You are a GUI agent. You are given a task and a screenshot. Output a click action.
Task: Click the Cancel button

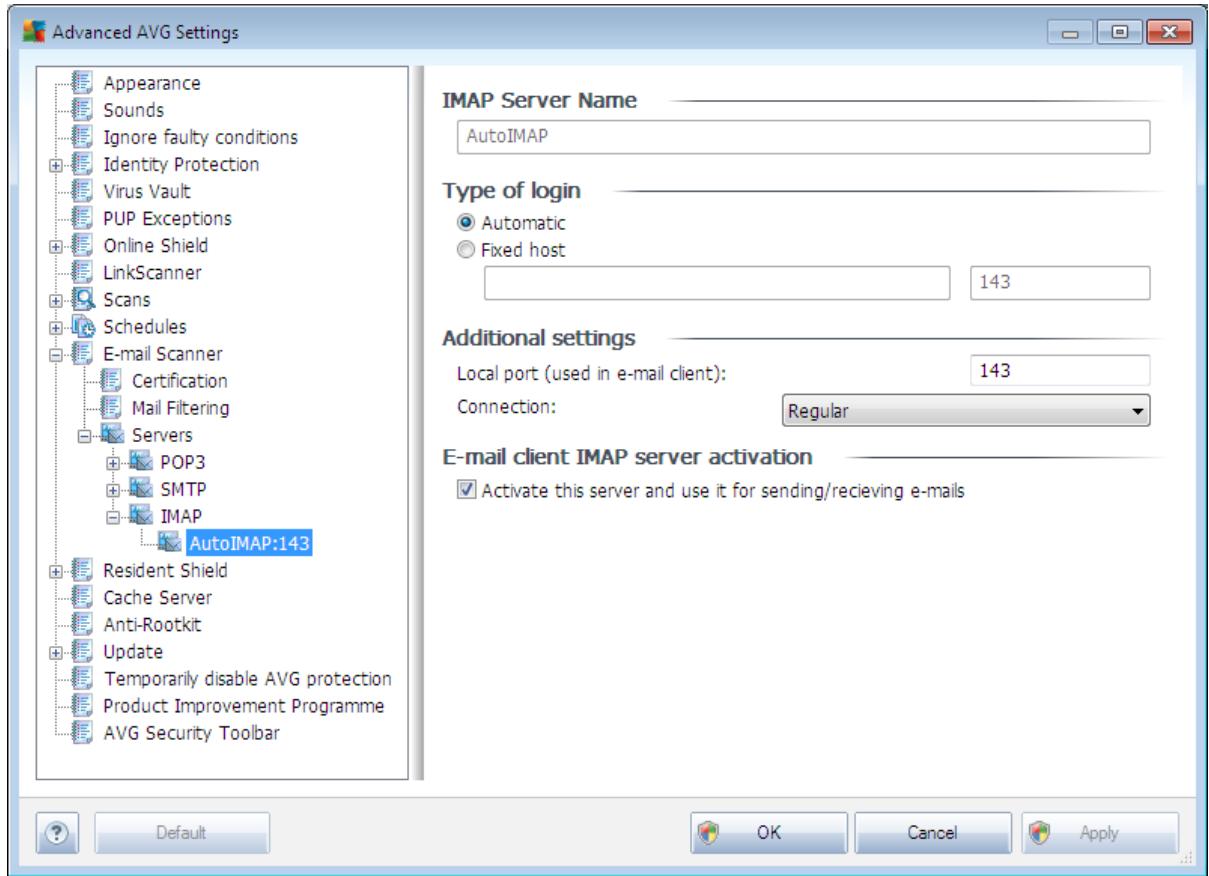pos(932,832)
